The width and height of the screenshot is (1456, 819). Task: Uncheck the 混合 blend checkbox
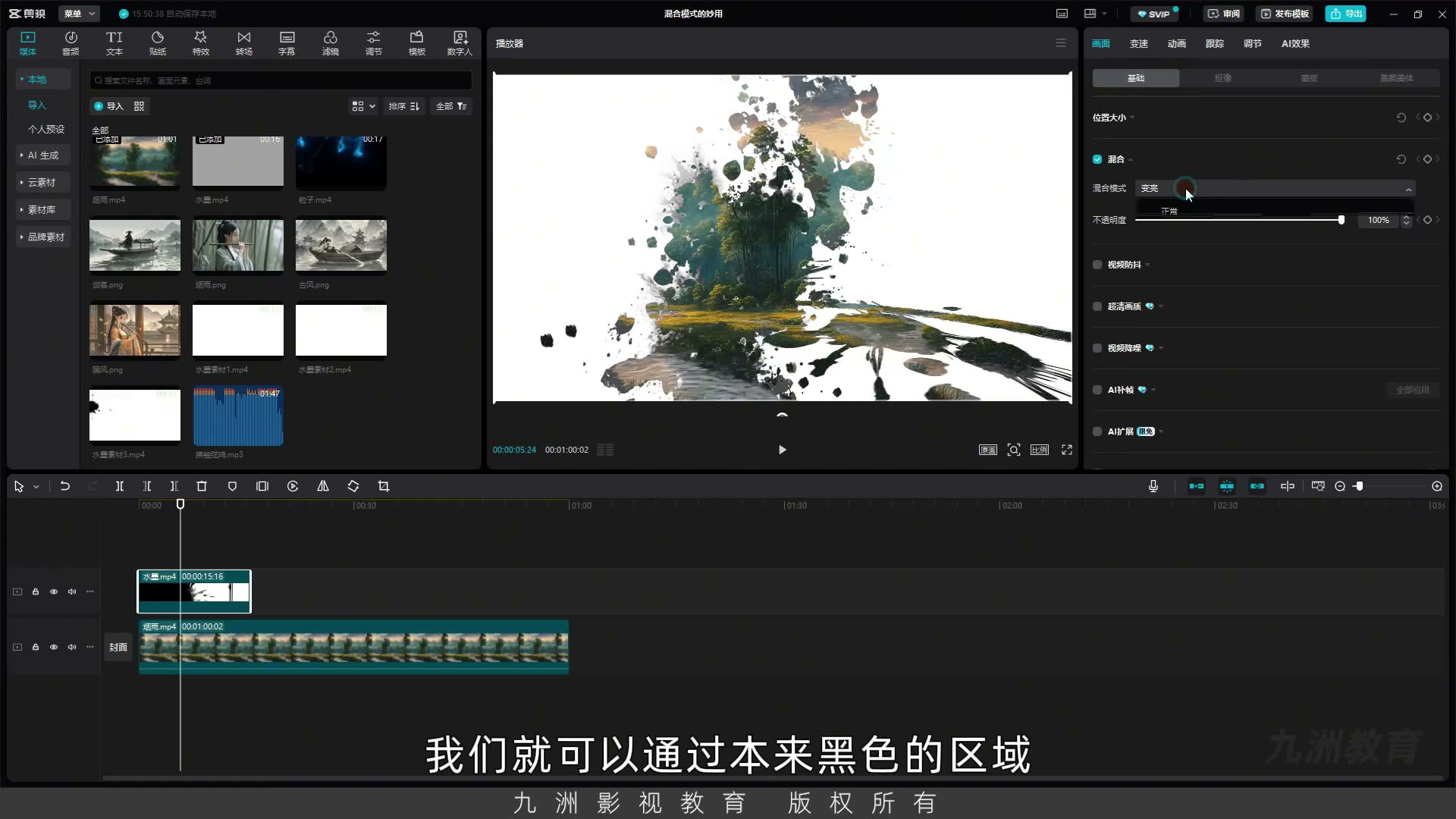click(1097, 159)
